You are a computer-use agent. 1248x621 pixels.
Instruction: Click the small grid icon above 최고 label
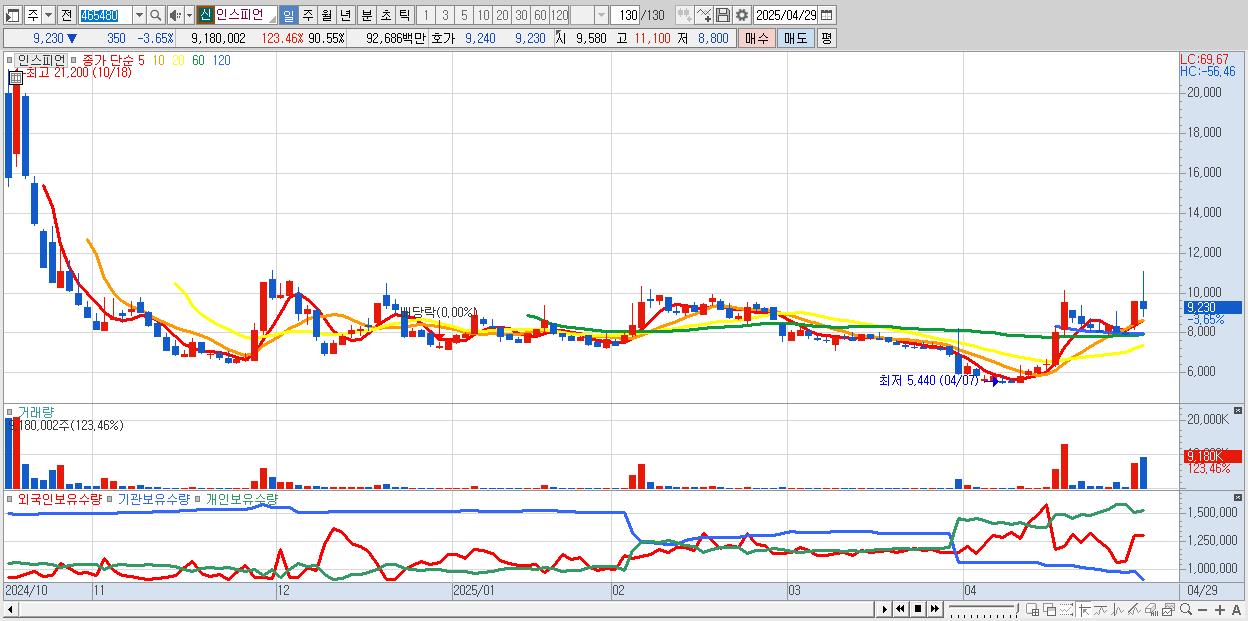(x=15, y=77)
